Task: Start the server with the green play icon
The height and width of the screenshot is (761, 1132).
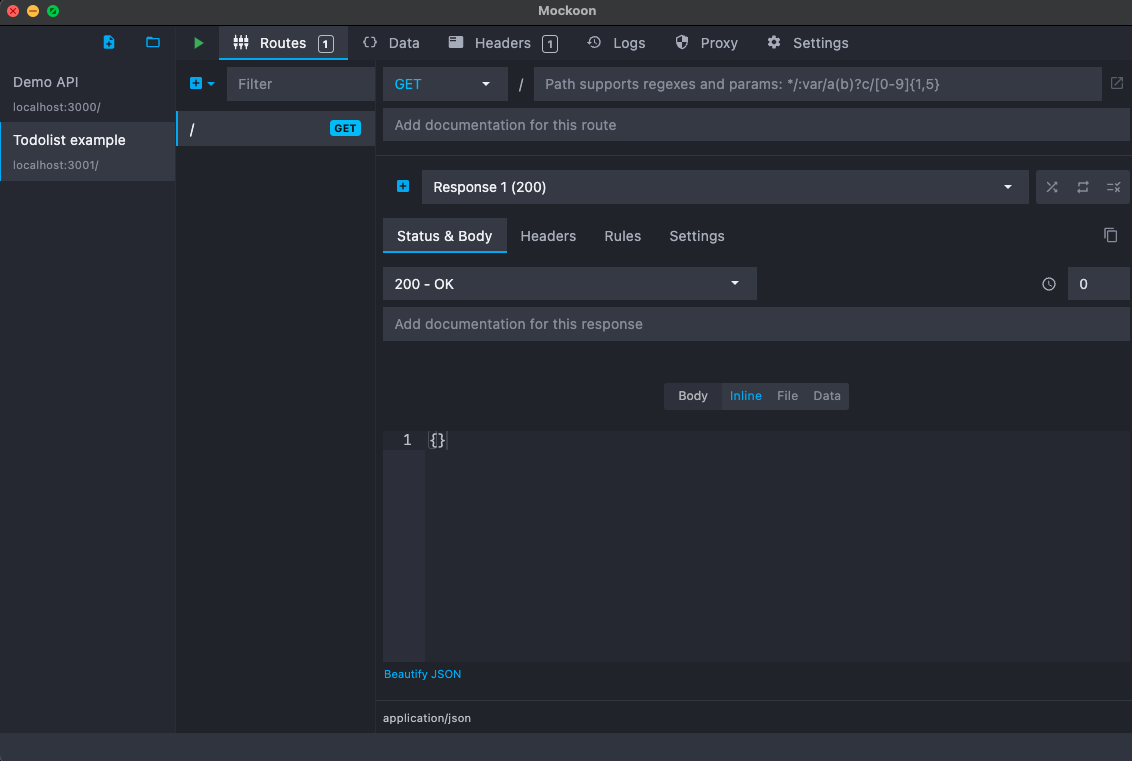Action: point(199,43)
